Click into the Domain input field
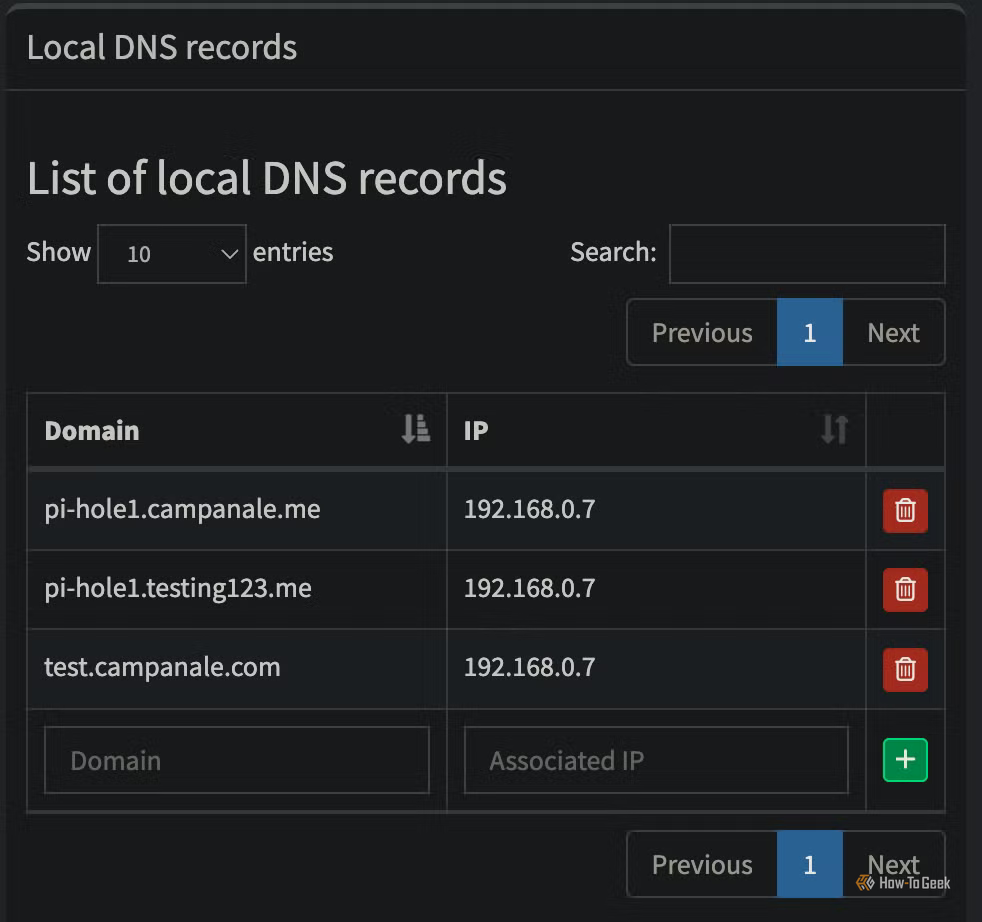Screen dimensions: 982x922 (237, 760)
